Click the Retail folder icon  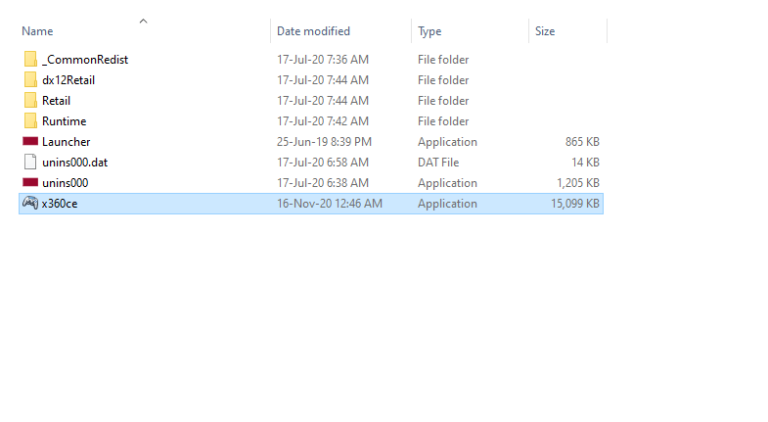30,100
